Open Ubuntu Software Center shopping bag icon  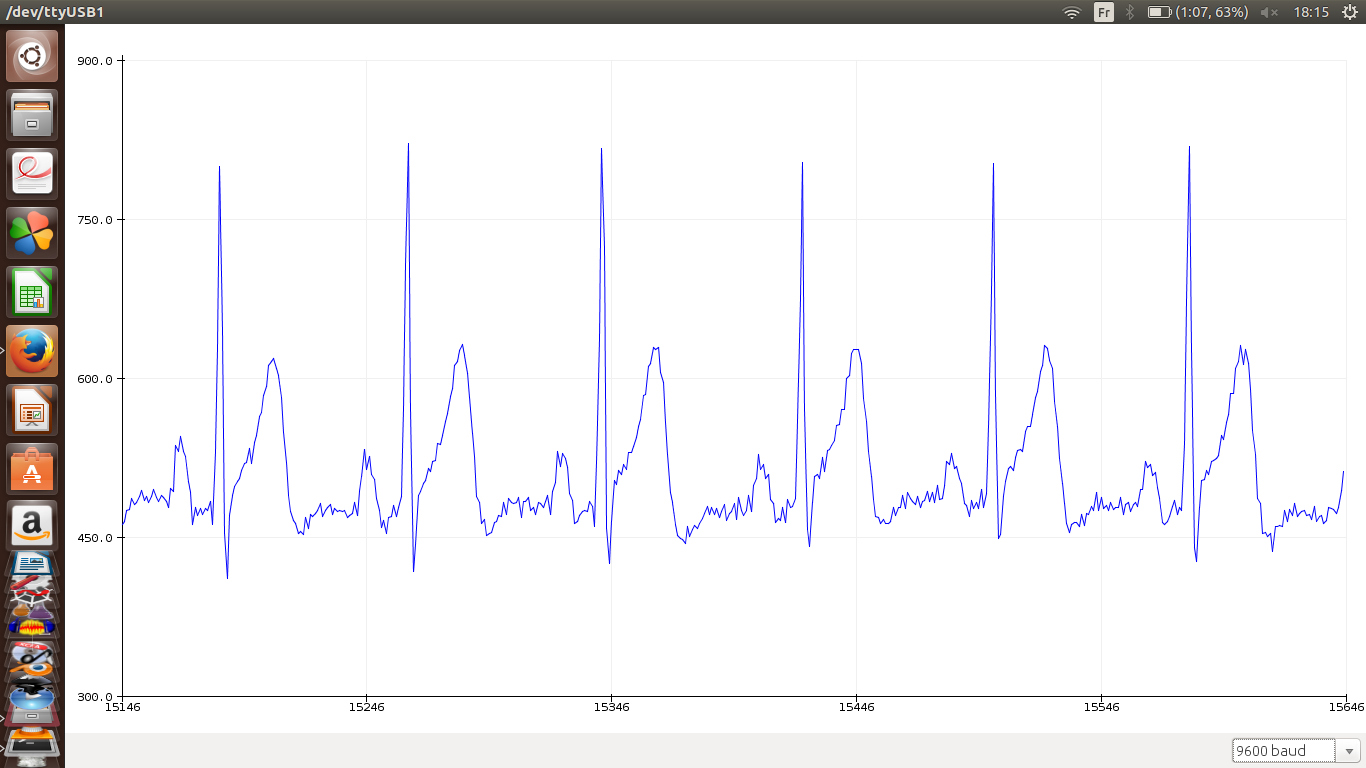point(32,469)
